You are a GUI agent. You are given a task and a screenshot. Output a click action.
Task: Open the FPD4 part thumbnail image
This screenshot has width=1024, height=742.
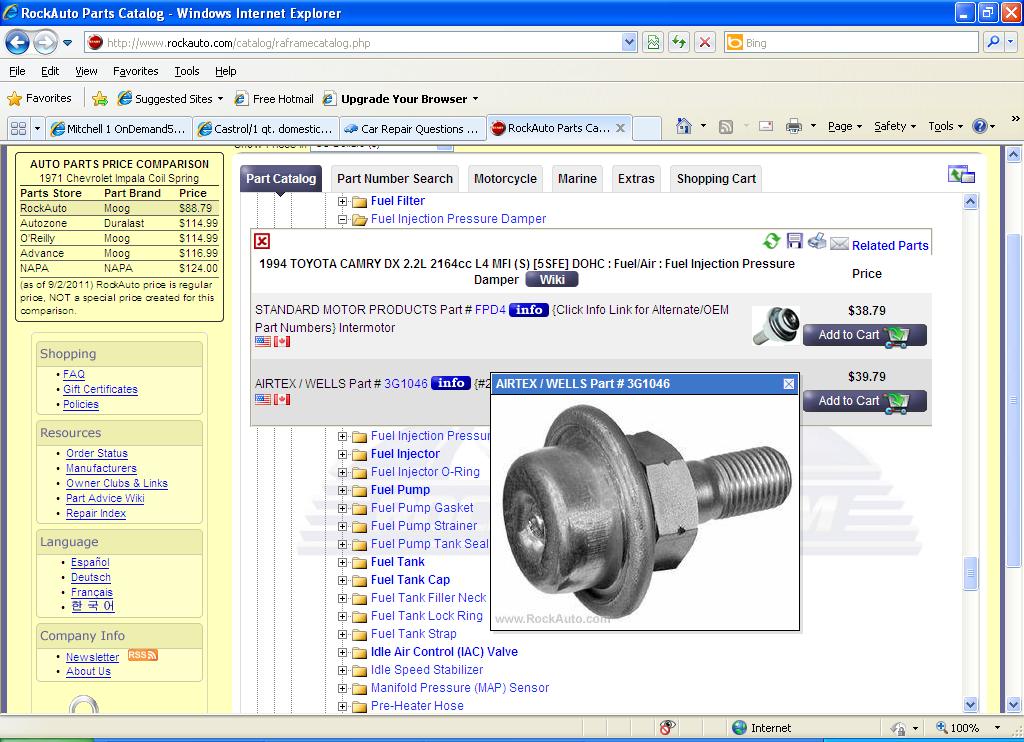click(x=775, y=326)
